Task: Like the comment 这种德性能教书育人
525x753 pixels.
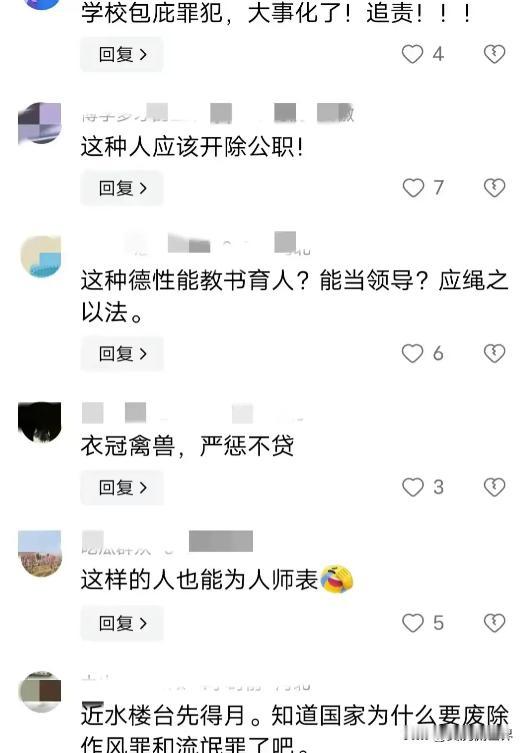Action: (413, 353)
